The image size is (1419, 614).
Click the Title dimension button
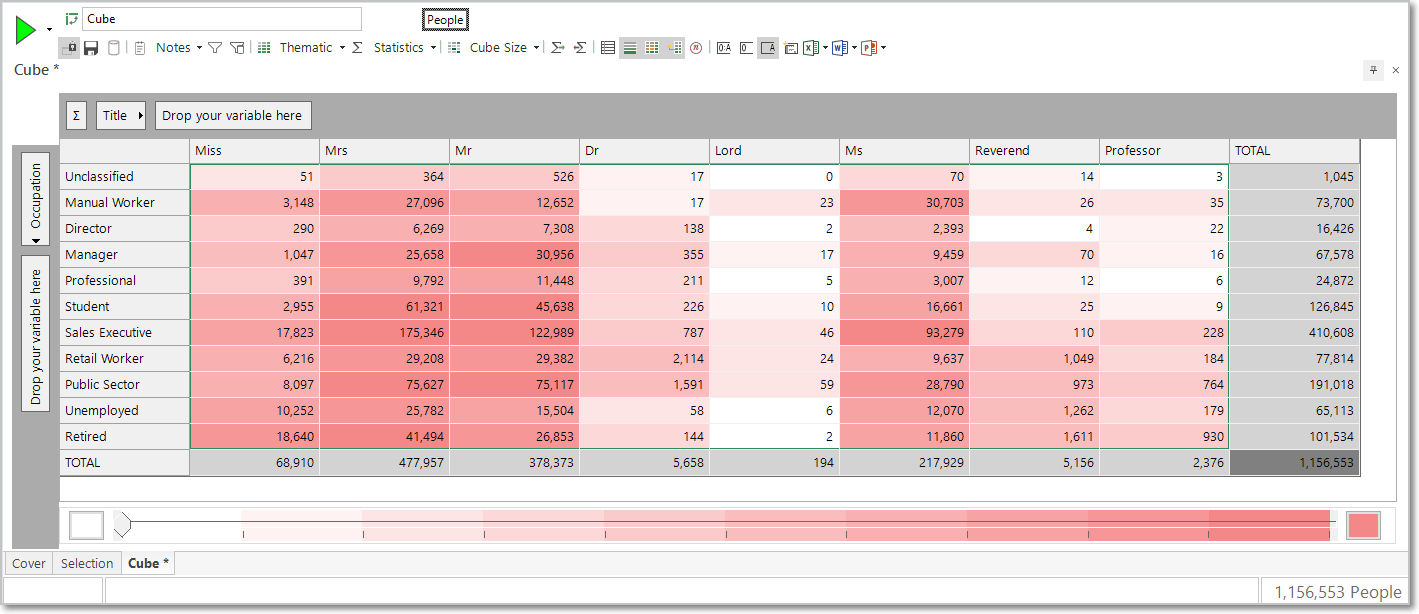pyautogui.click(x=122, y=116)
